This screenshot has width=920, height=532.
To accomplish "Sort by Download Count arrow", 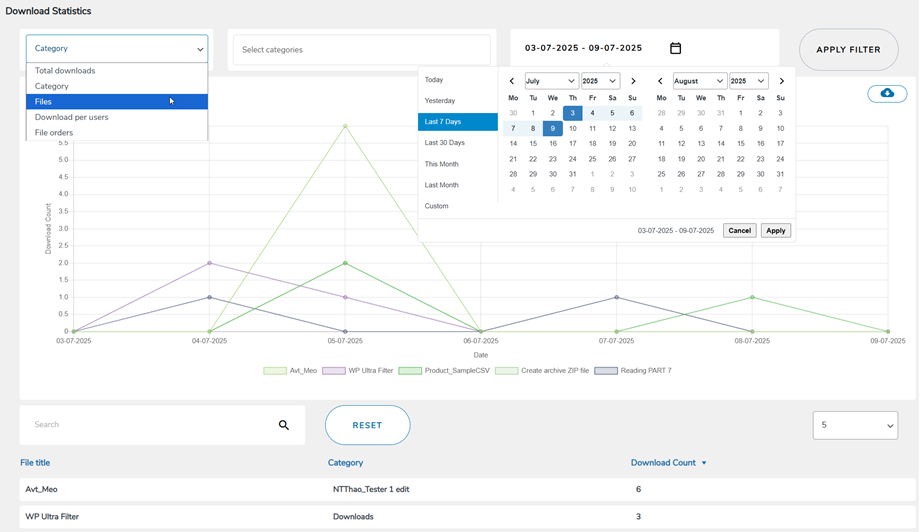I will pos(704,463).
